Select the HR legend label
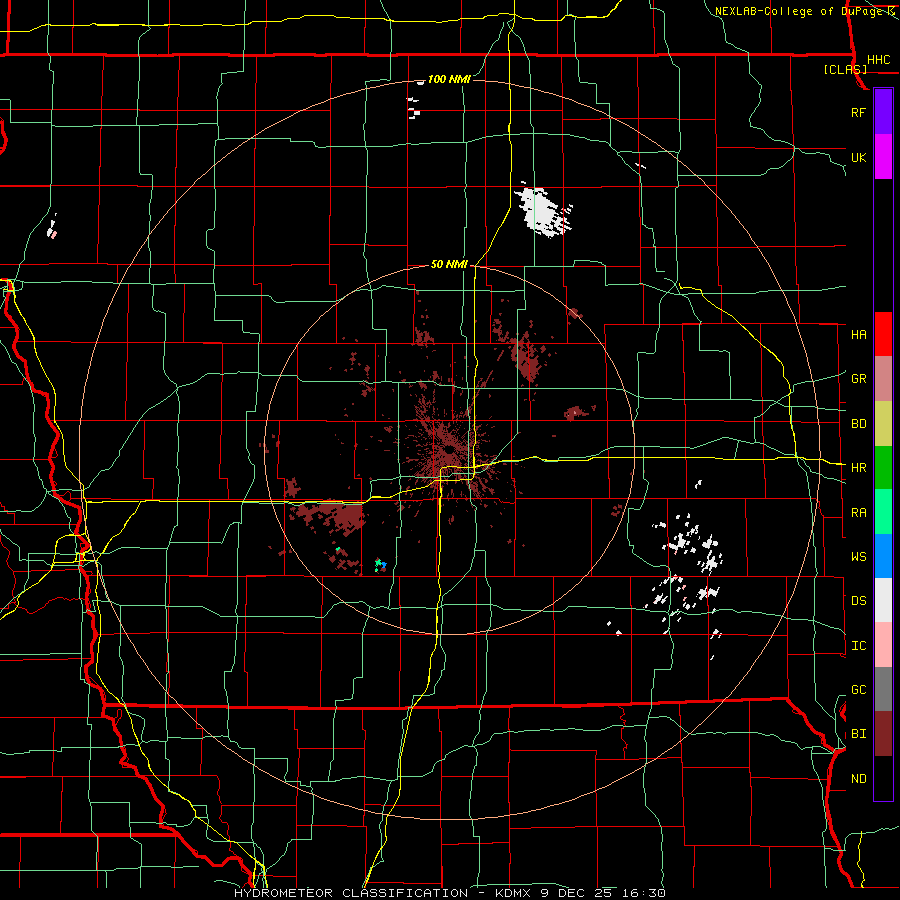900x900 pixels. point(858,467)
